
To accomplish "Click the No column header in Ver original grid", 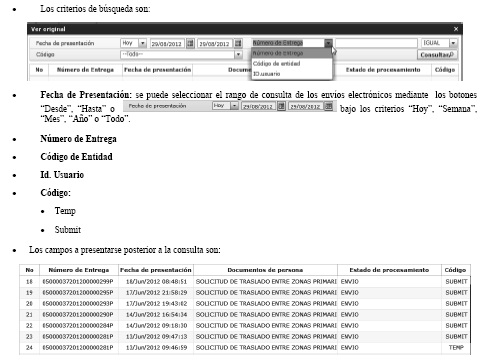I will pos(39,70).
